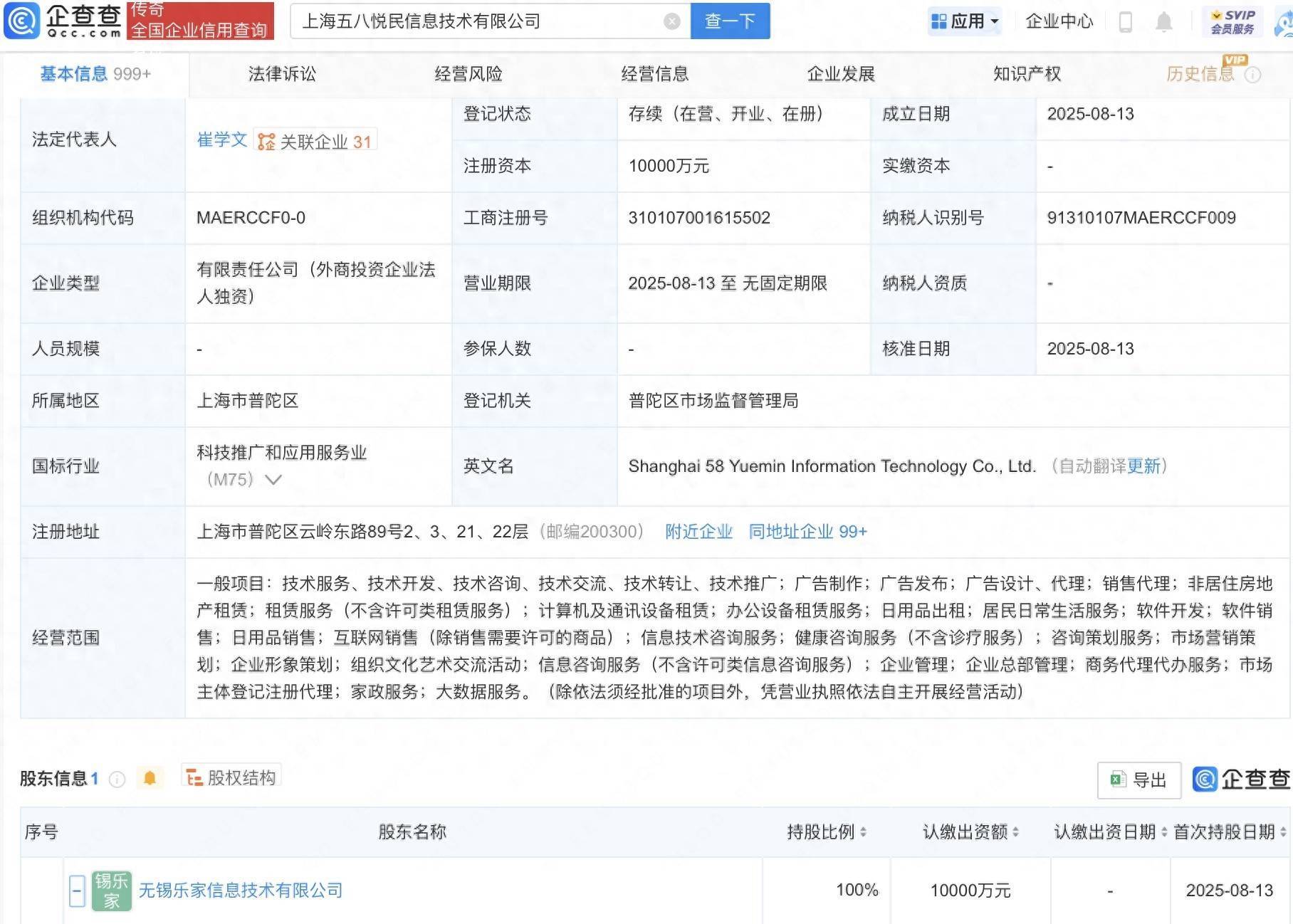Toggle sort order on 认缴出资额 column
This screenshot has width=1293, height=924.
pos(1017,831)
